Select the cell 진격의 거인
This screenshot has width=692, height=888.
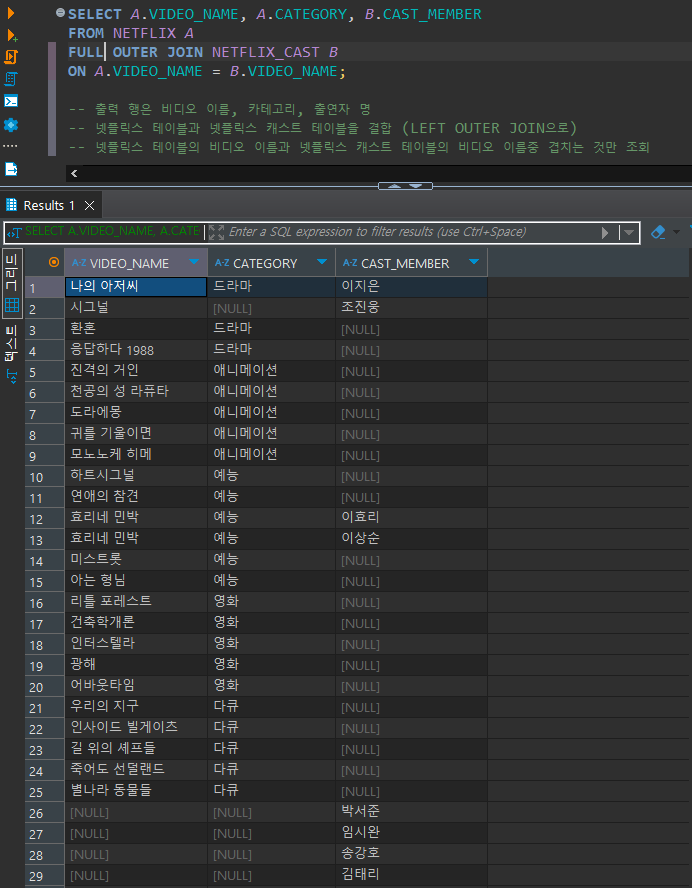136,370
